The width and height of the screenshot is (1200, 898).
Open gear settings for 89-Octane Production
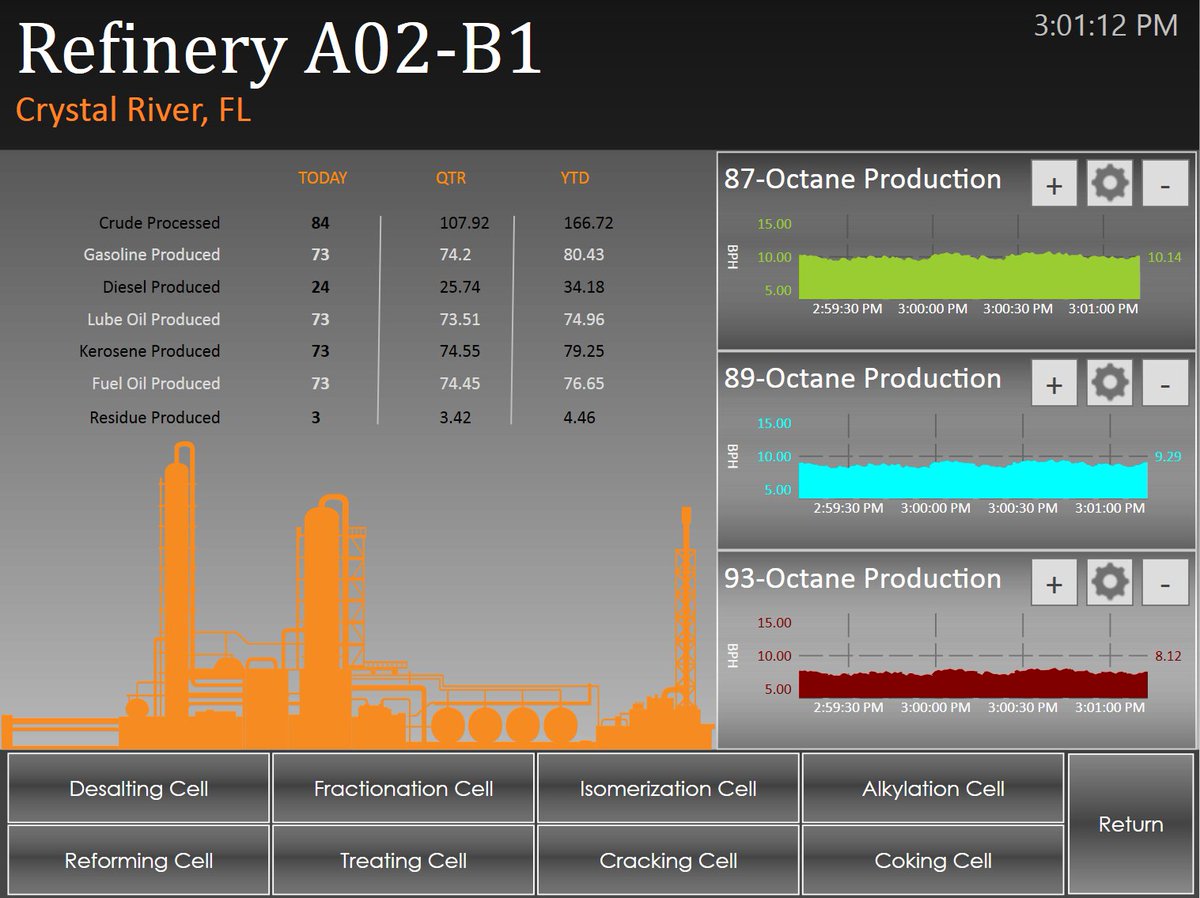point(1110,383)
